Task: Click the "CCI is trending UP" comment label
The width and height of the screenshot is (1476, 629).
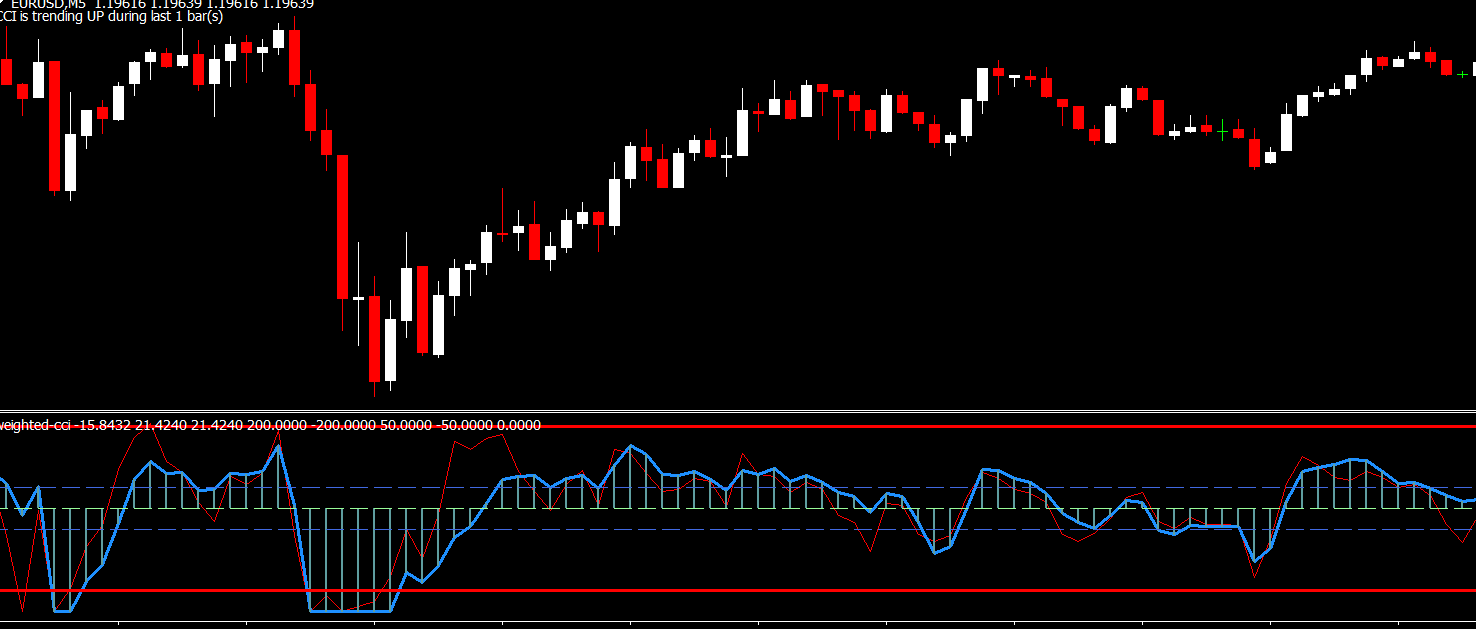Action: (110, 17)
